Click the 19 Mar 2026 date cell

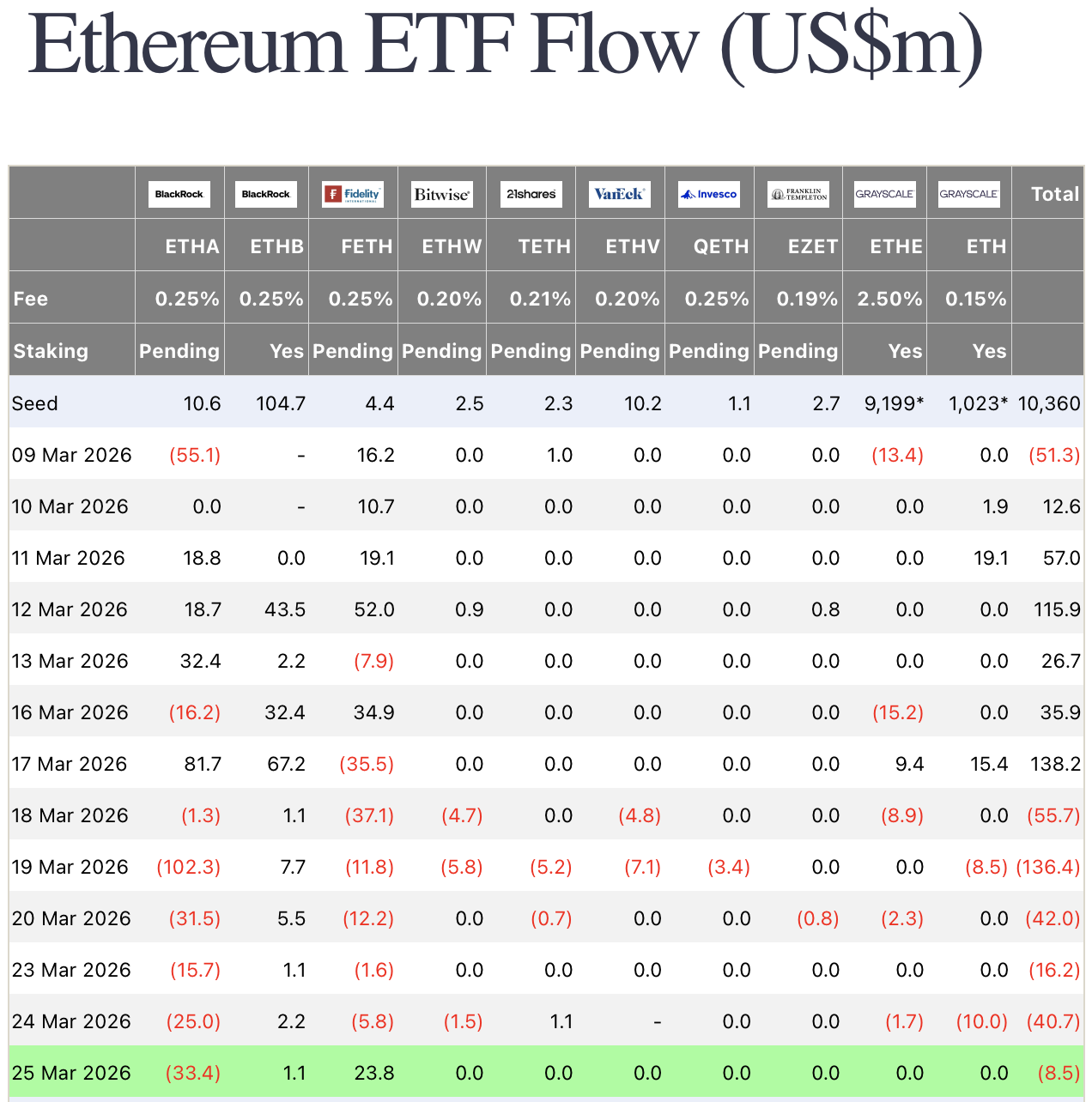(70, 867)
